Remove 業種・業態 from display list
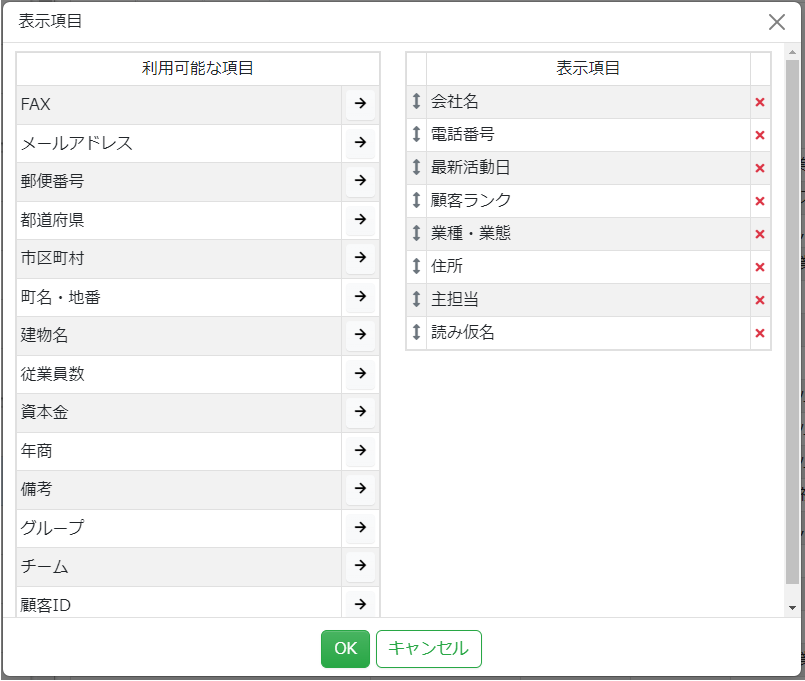The width and height of the screenshot is (805, 681). point(760,234)
